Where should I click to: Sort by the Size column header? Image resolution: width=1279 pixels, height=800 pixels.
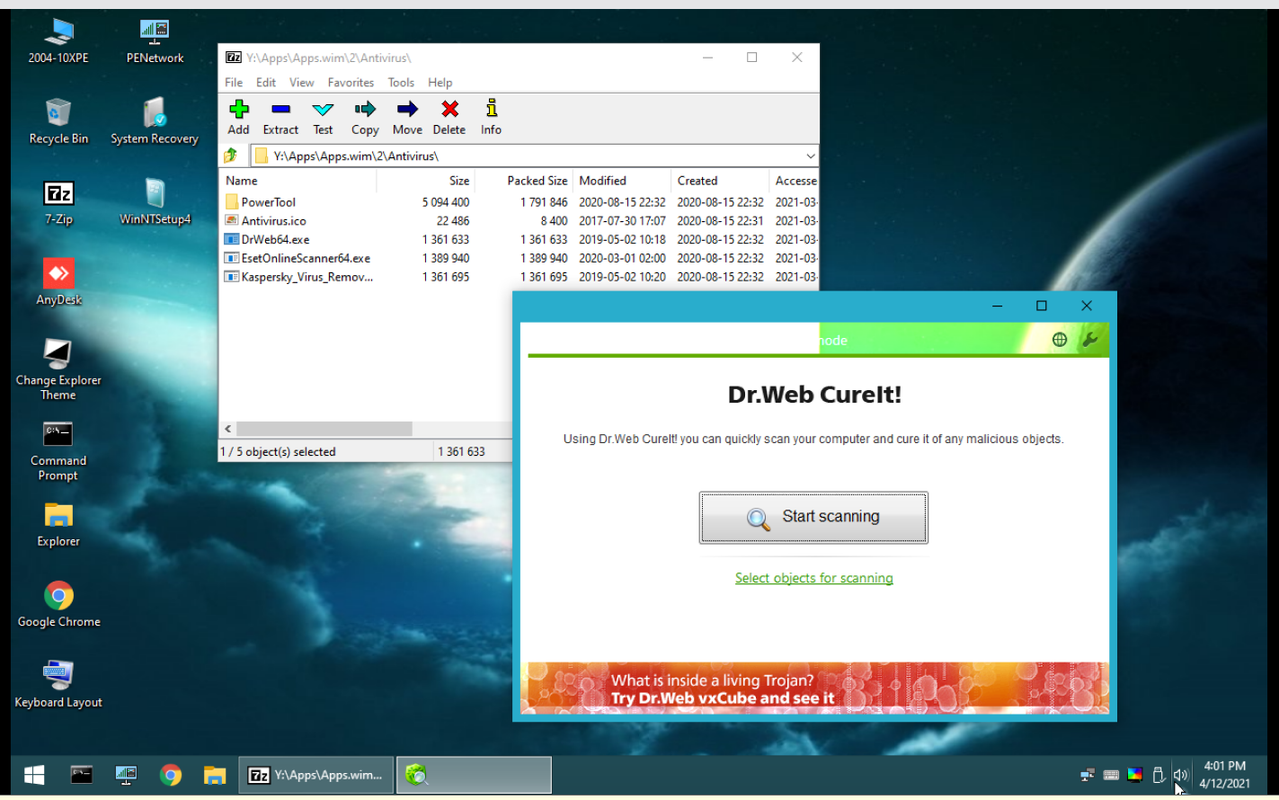[x=425, y=181]
